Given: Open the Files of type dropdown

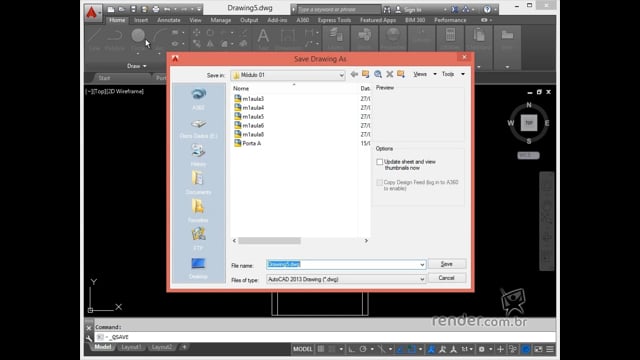Looking at the screenshot, I should click(x=346, y=279).
